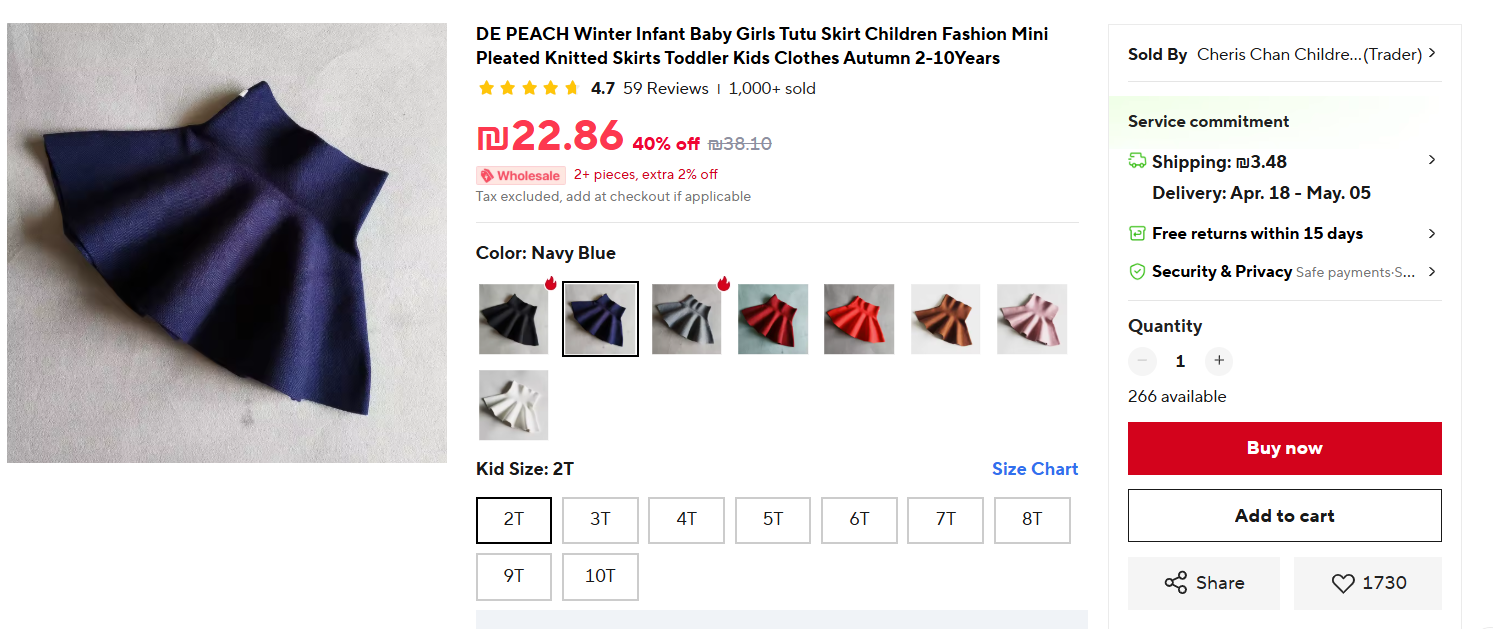The width and height of the screenshot is (1493, 629).
Task: Select the red skirt color swatch
Action: click(773, 319)
